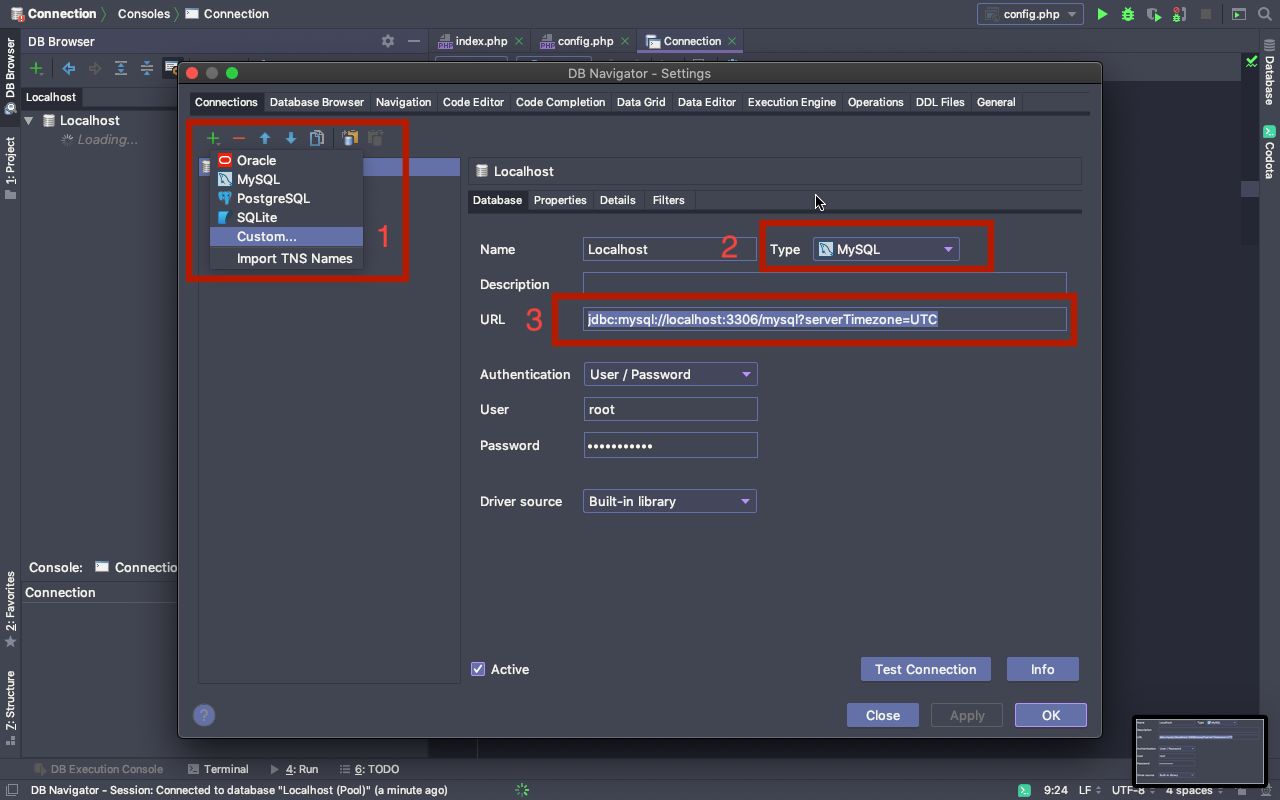1280x800 pixels.
Task: Click the stop square icon in main toolbar
Action: click(1206, 14)
